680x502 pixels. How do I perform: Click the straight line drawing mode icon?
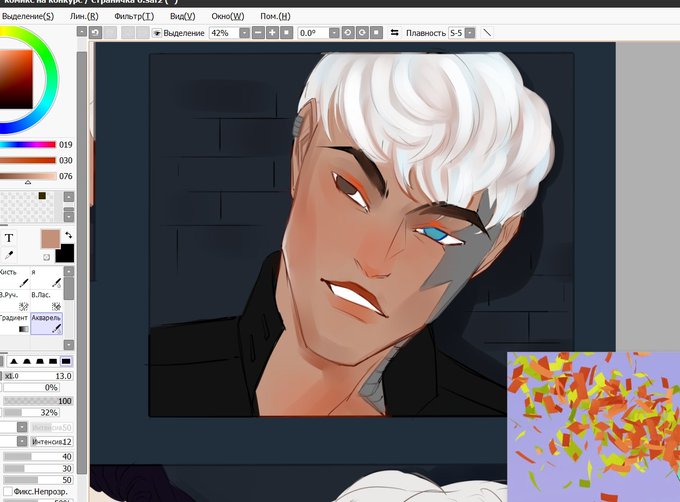pos(487,33)
